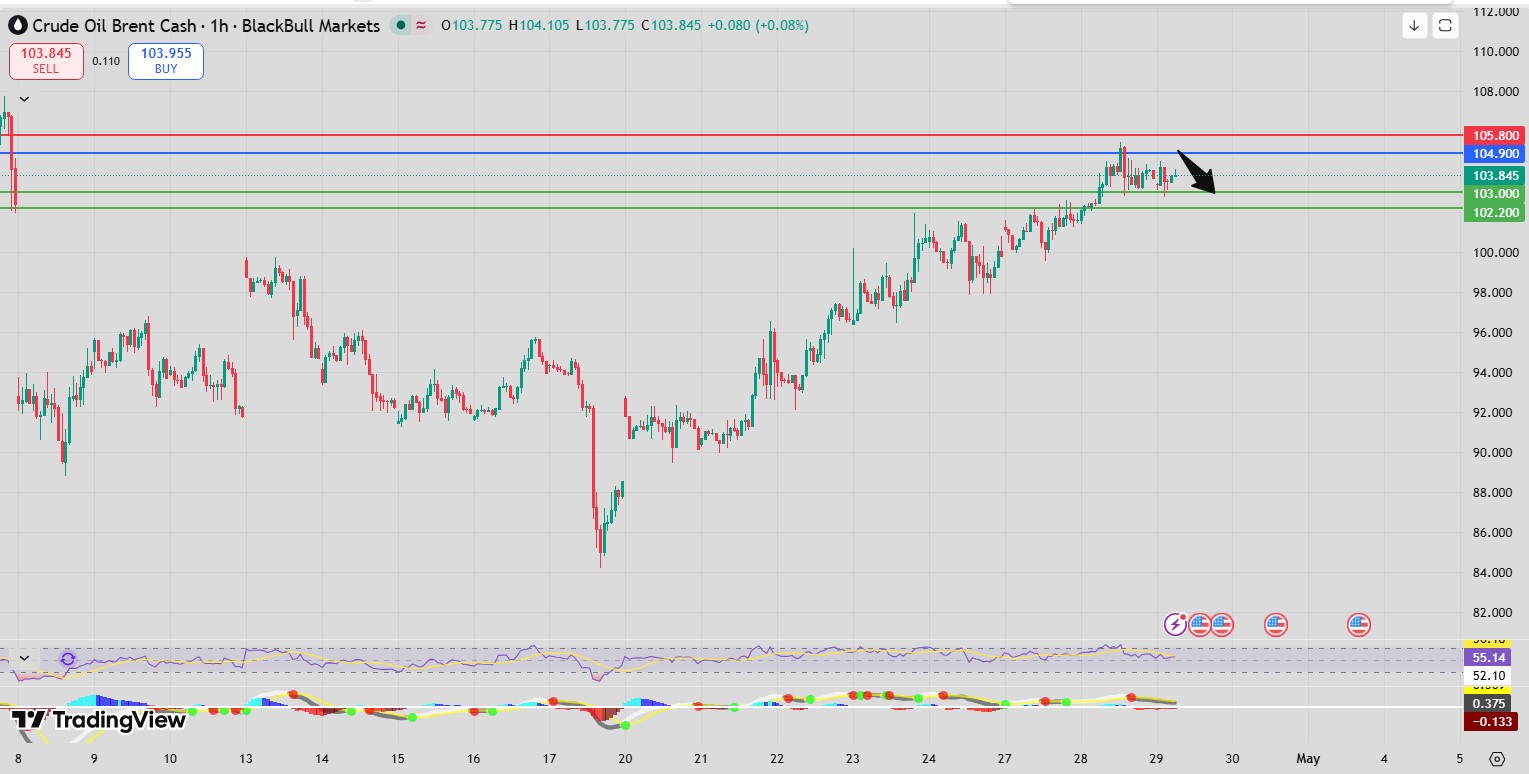Toggle the pink approximate data indicator
The image size is (1529, 774).
pos(421,26)
